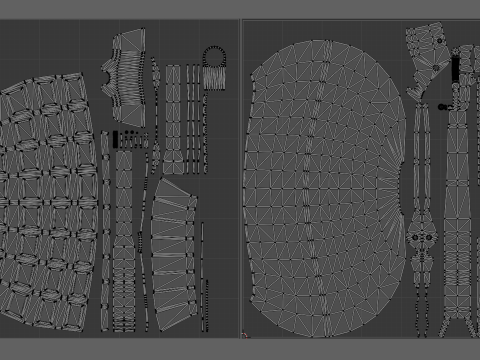Select the narrow twin-strip island with two dark circles

(x=422, y=220)
